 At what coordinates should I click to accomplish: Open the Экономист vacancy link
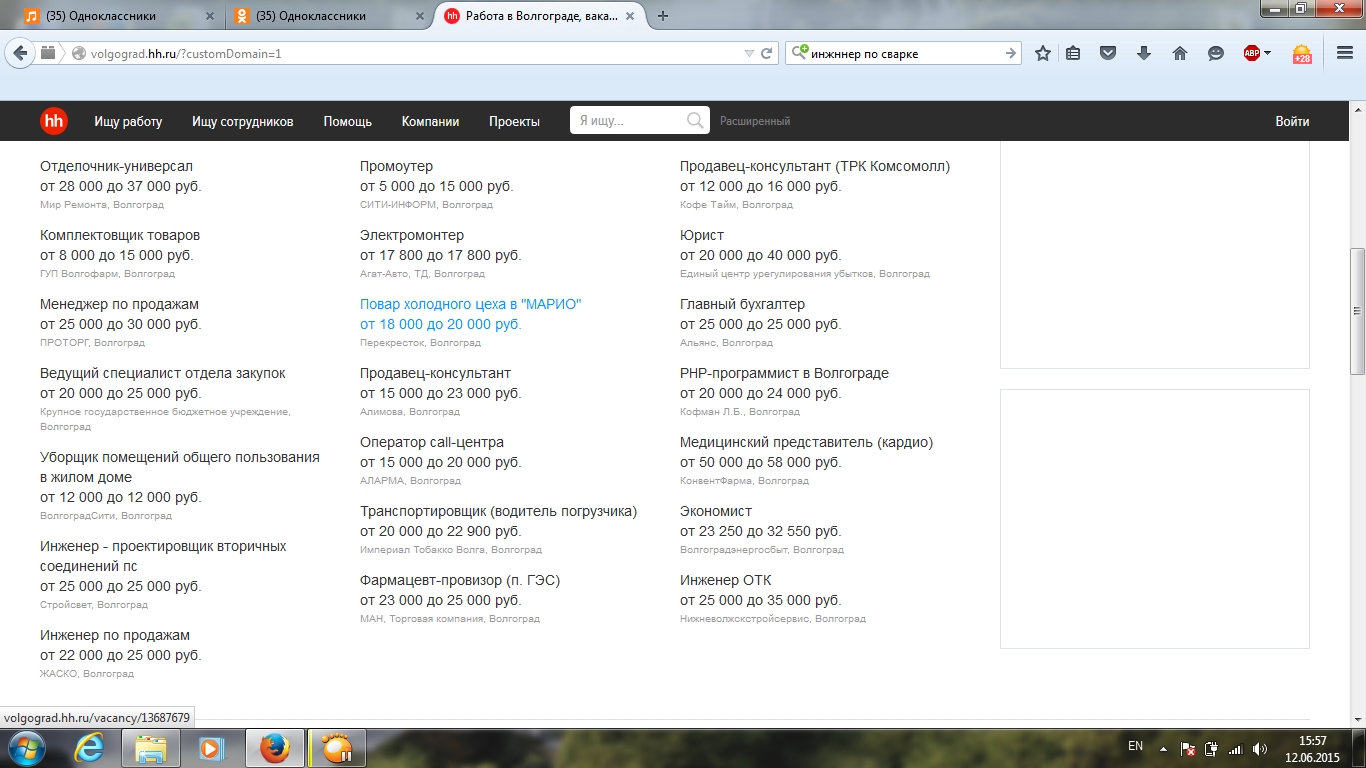[716, 511]
